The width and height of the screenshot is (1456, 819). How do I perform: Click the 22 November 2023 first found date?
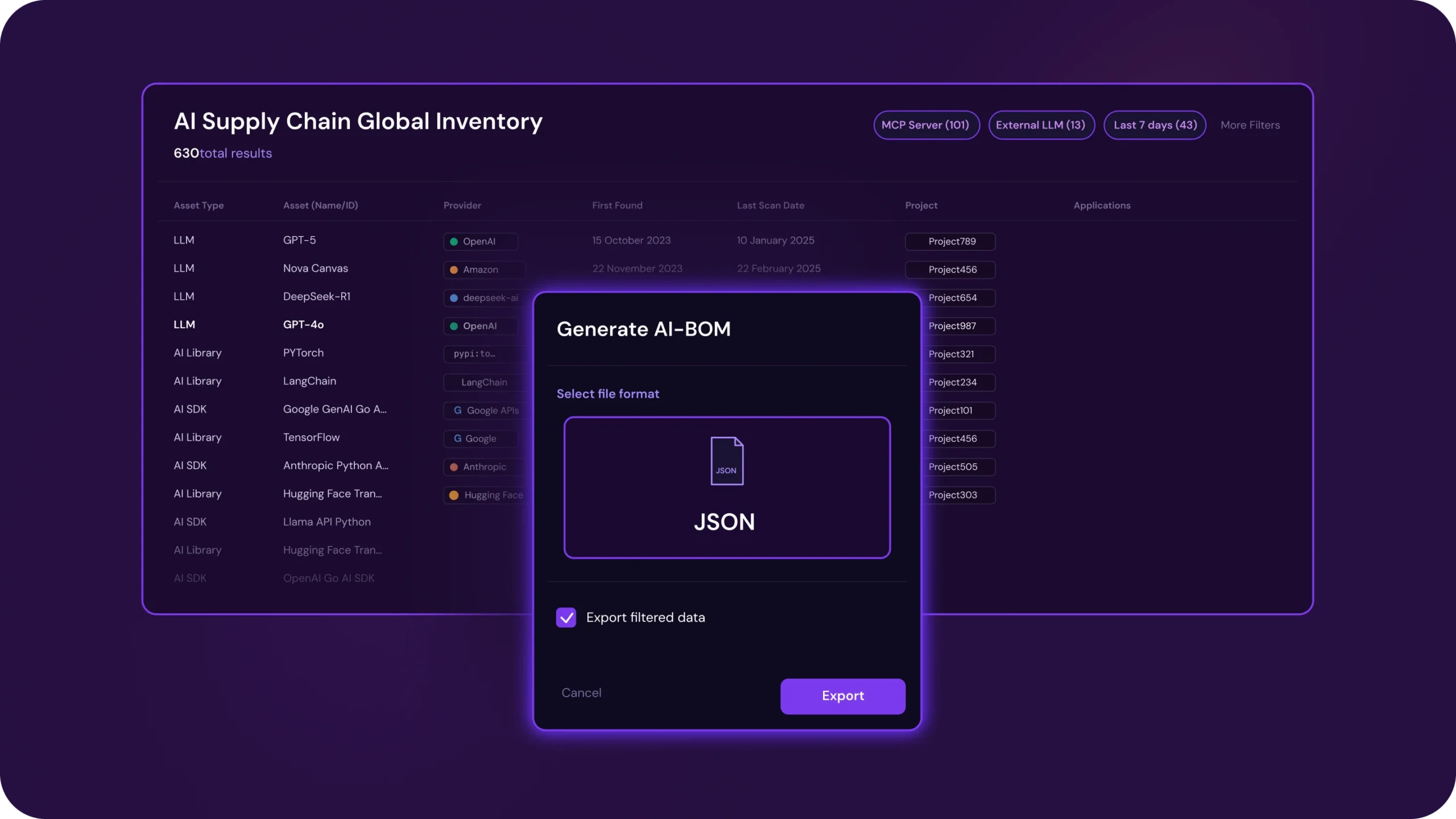(637, 268)
